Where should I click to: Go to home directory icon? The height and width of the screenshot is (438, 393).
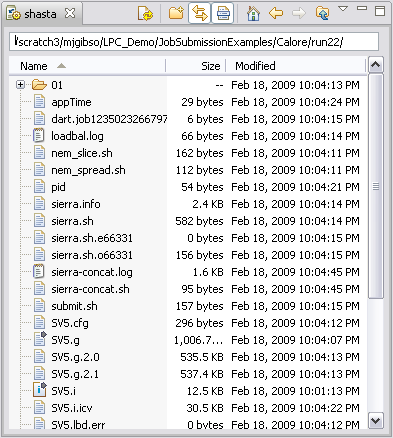coord(253,13)
